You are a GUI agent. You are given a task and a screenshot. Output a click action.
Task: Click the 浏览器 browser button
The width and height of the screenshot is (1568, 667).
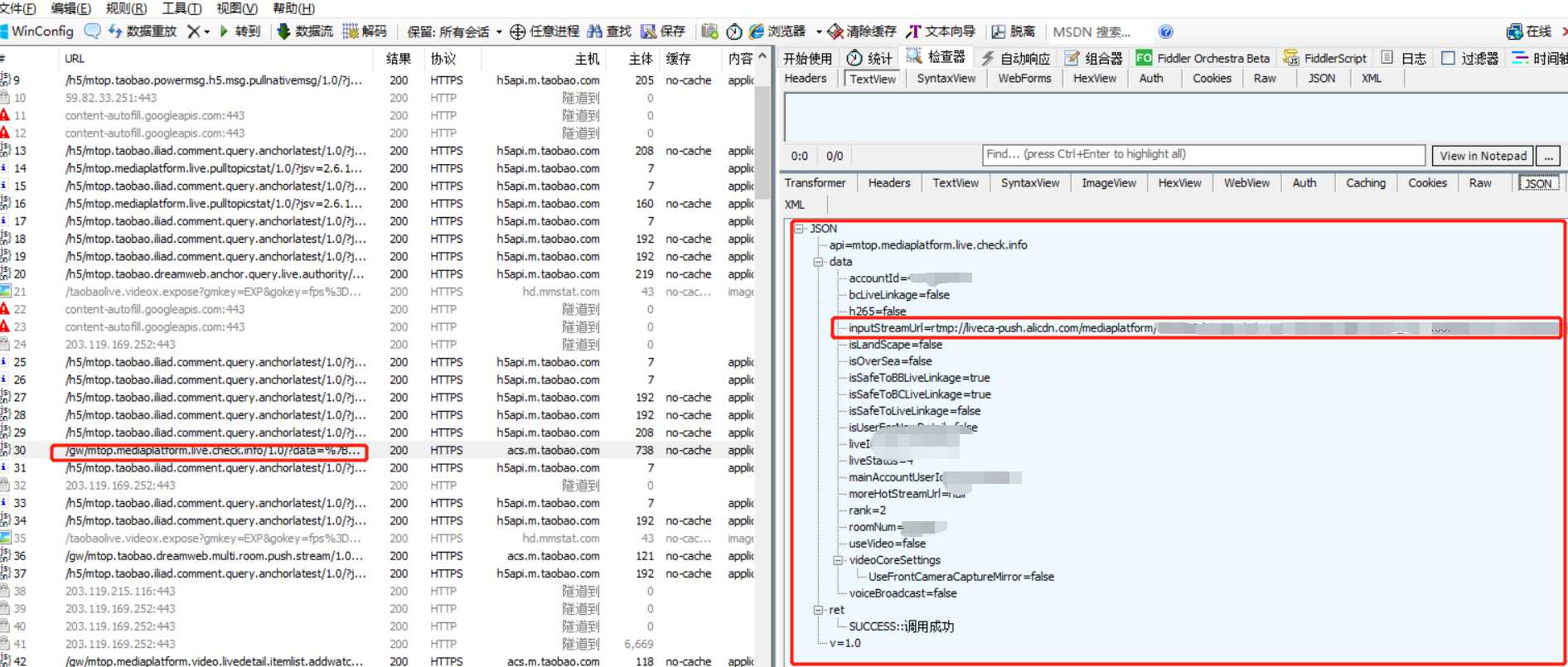point(777,31)
